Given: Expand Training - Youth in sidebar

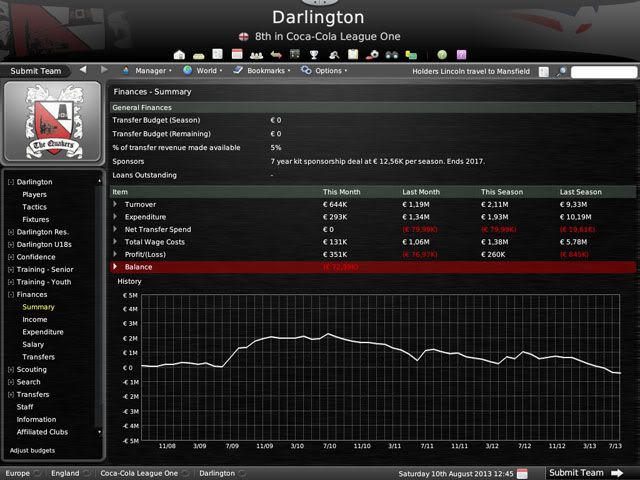Looking at the screenshot, I should 11,282.
